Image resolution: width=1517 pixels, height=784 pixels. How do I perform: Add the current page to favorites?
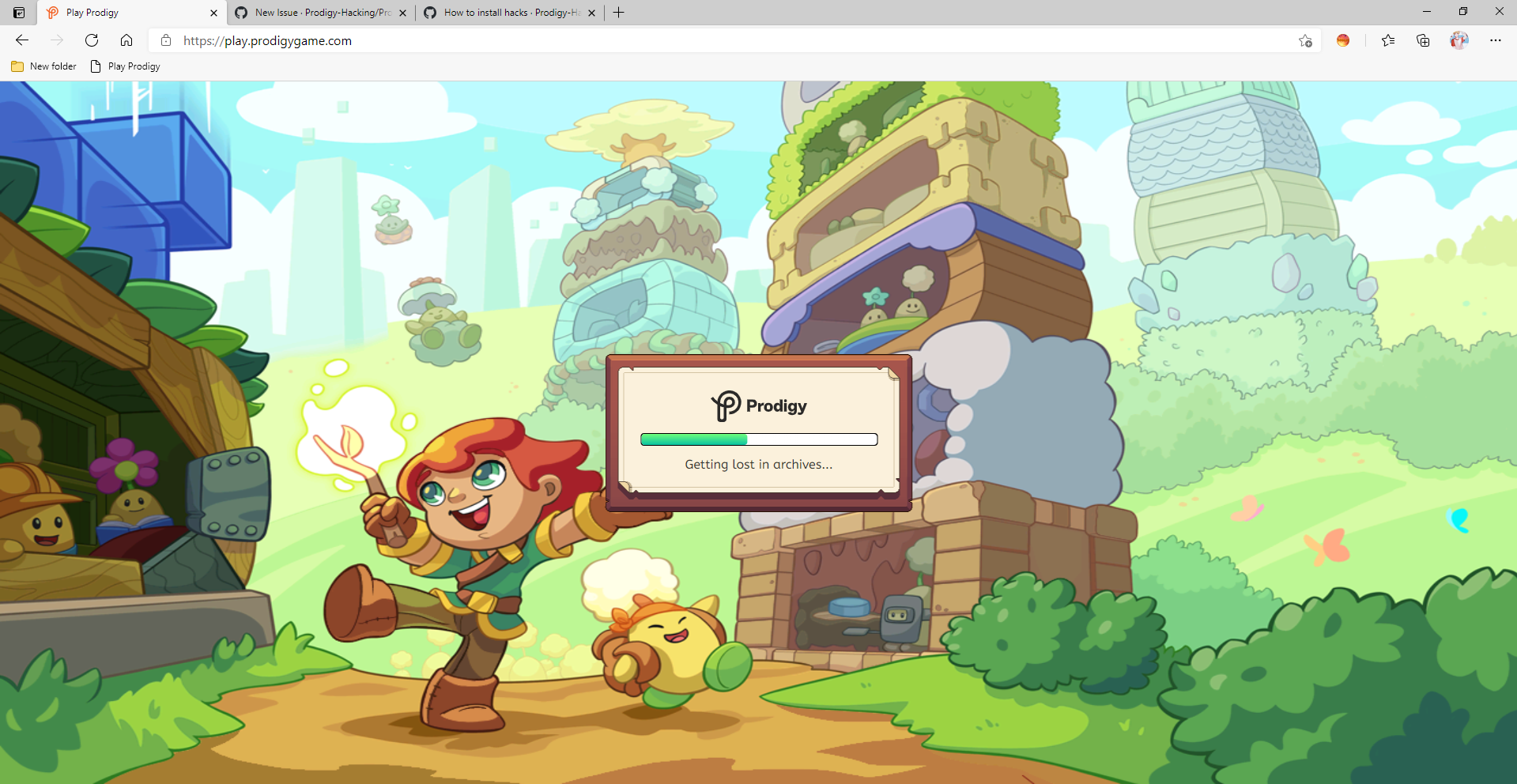[1305, 40]
